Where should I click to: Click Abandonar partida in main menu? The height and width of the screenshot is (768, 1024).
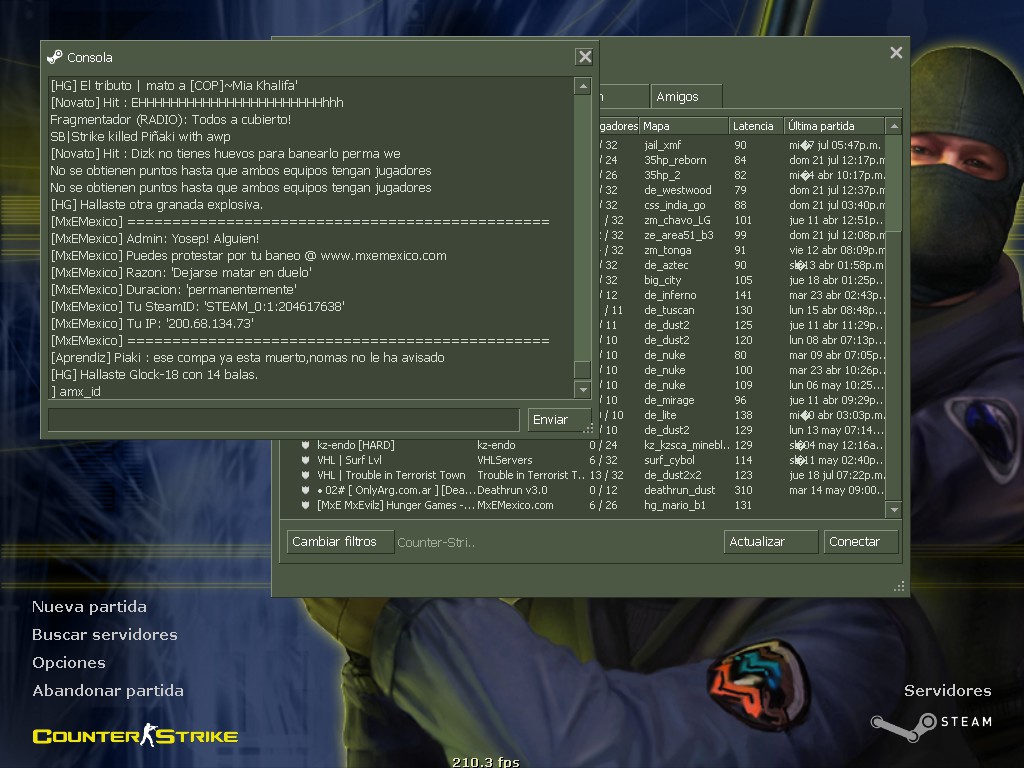point(108,691)
